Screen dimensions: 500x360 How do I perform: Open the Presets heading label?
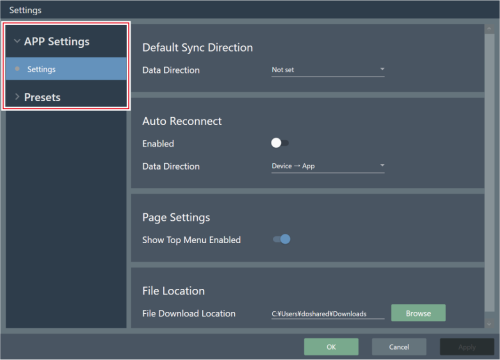click(x=42, y=97)
